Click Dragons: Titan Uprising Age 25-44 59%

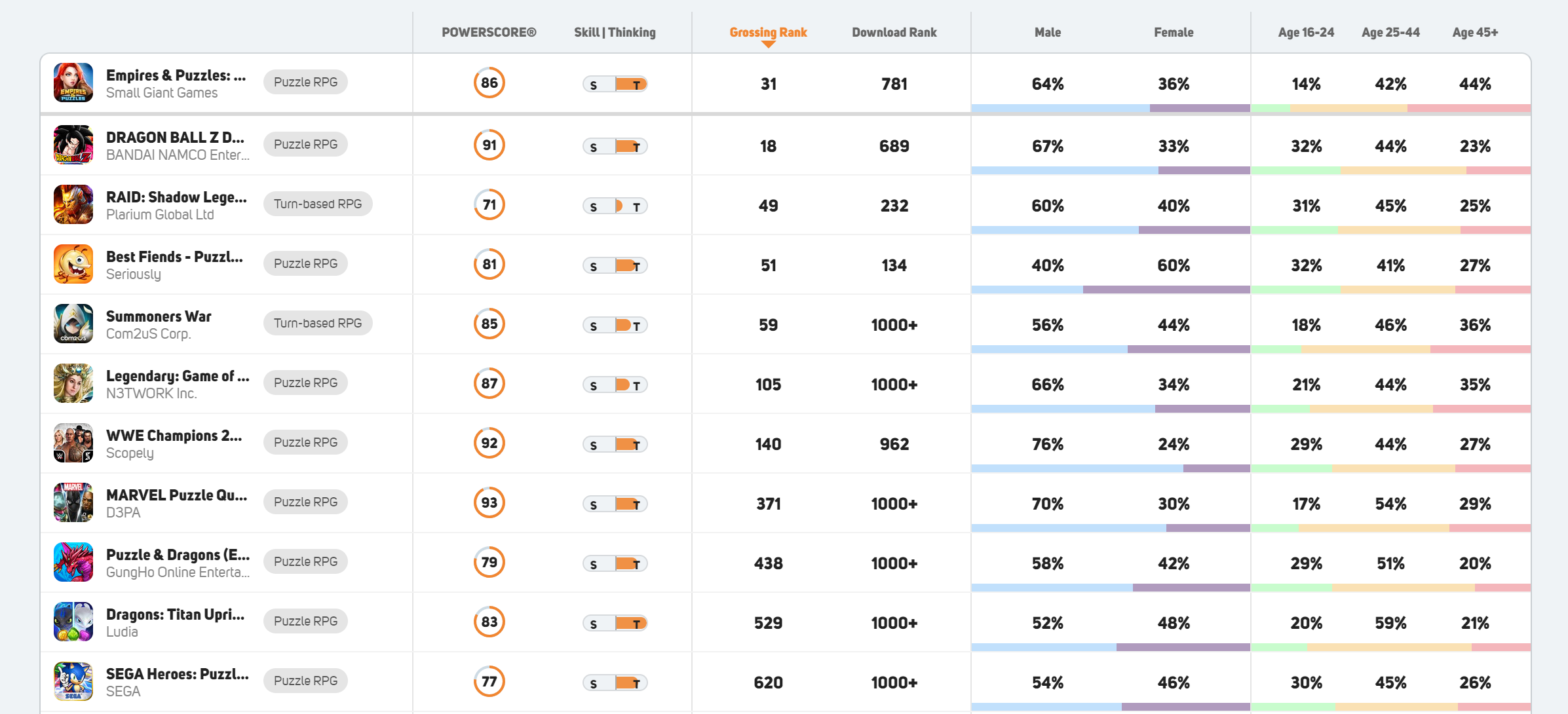pos(1390,623)
